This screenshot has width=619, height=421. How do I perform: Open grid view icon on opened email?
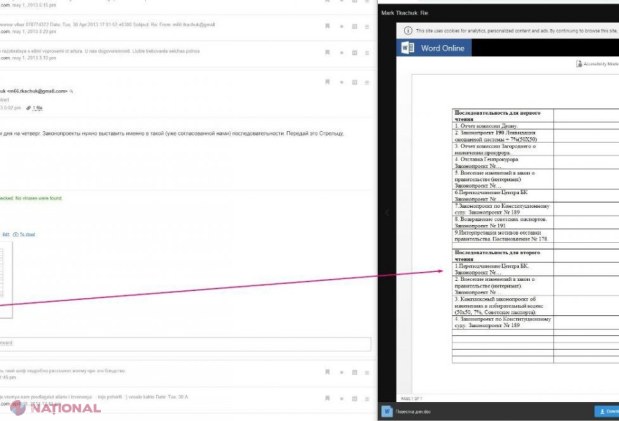coord(355,82)
